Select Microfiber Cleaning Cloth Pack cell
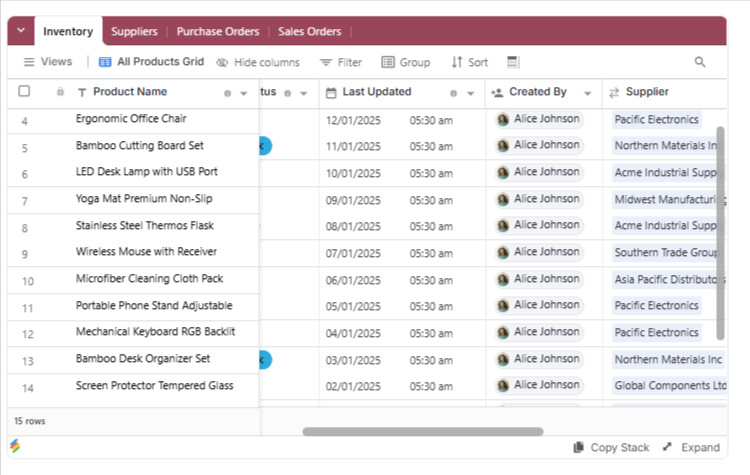 click(x=149, y=278)
